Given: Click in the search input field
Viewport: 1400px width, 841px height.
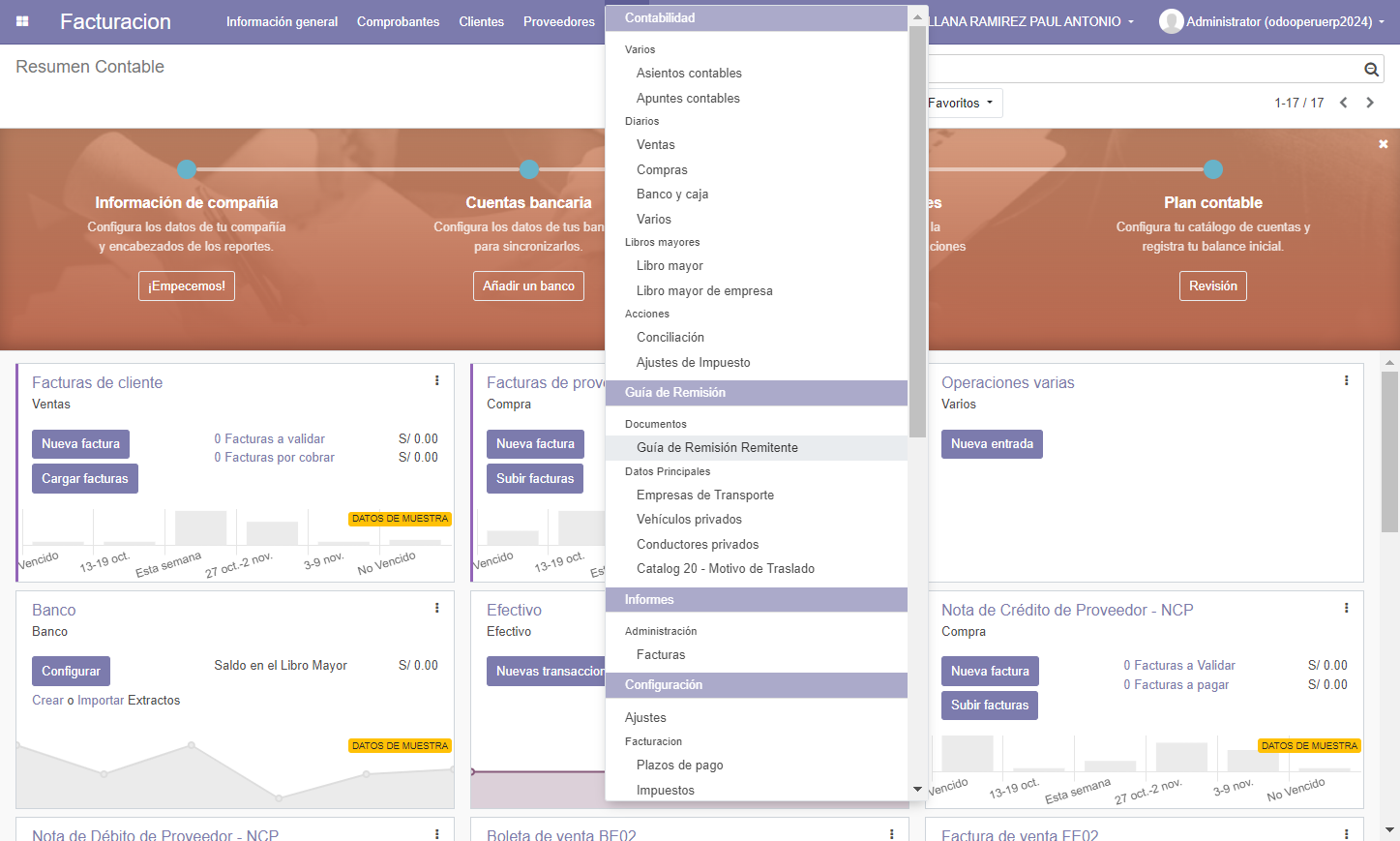Looking at the screenshot, I should coord(1145,69).
